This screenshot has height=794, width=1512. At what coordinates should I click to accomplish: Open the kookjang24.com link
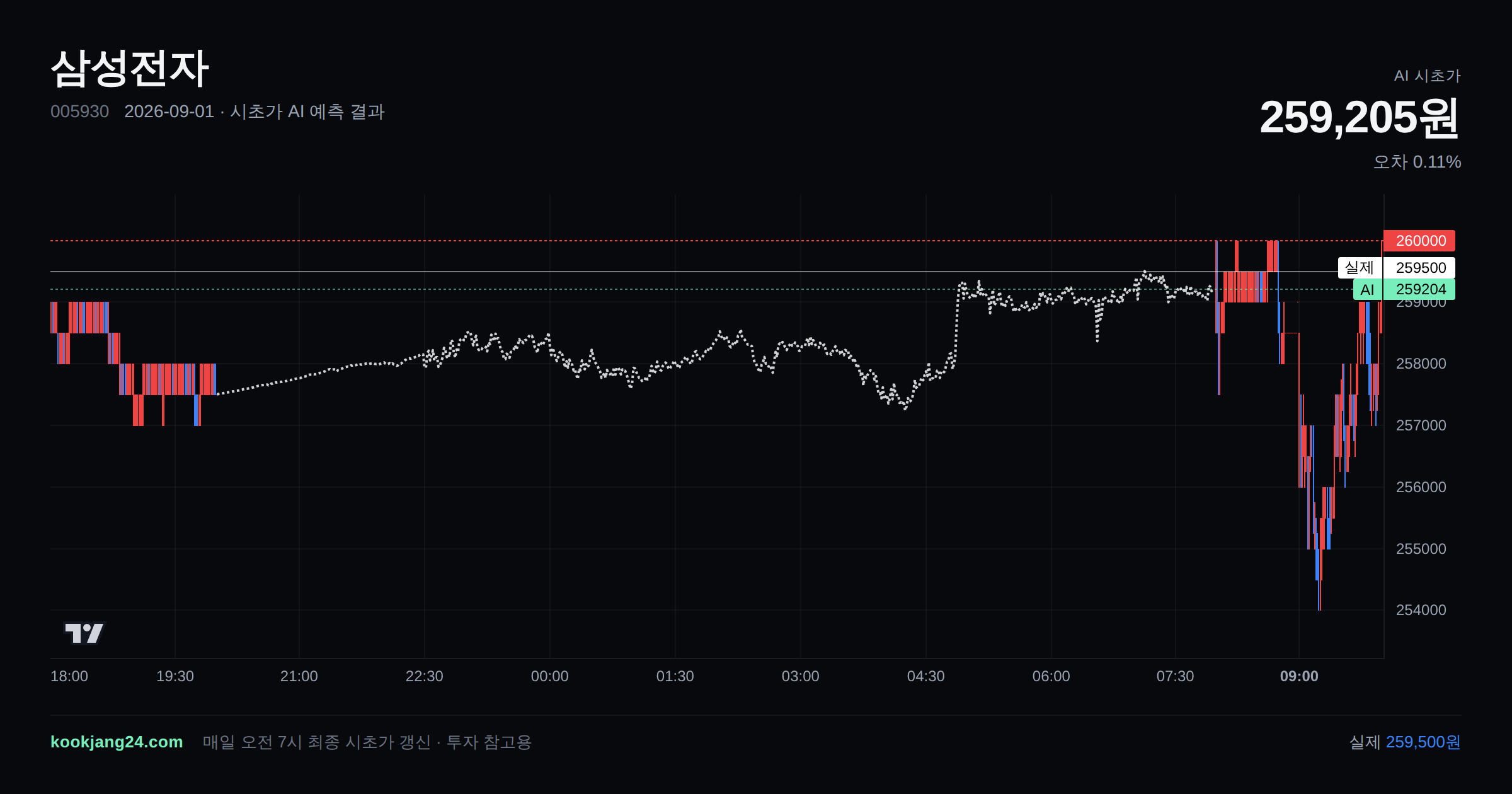click(117, 742)
